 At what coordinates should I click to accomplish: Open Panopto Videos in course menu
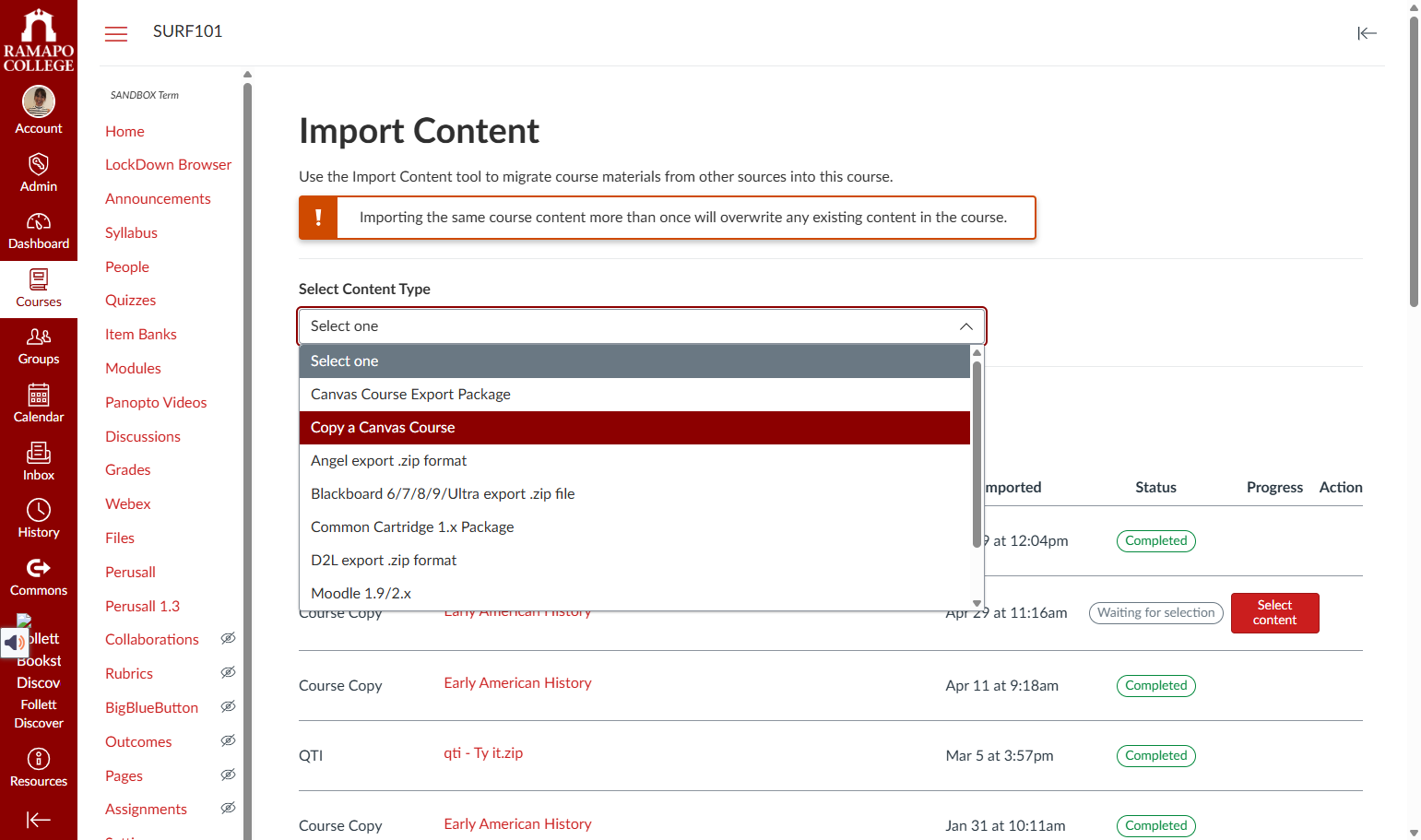coord(156,402)
